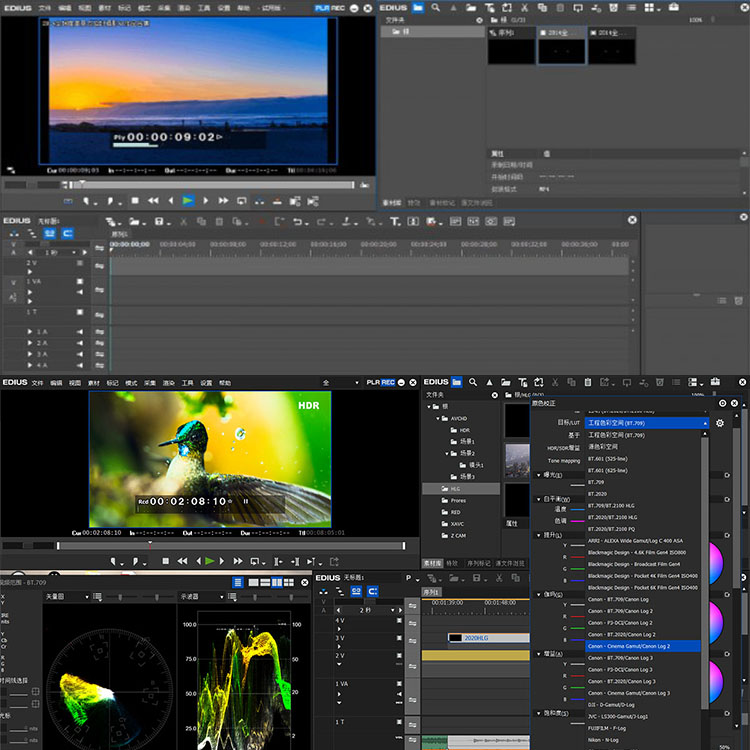Click the list layout icon in the scope panel

[x=238, y=582]
